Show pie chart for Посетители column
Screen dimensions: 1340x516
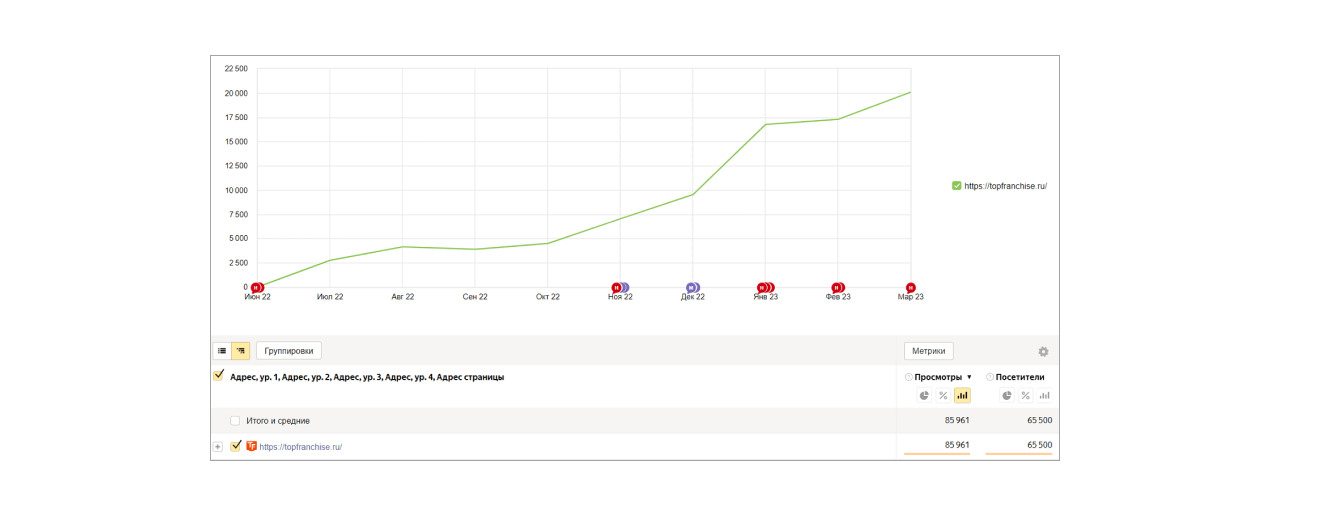(x=1007, y=396)
